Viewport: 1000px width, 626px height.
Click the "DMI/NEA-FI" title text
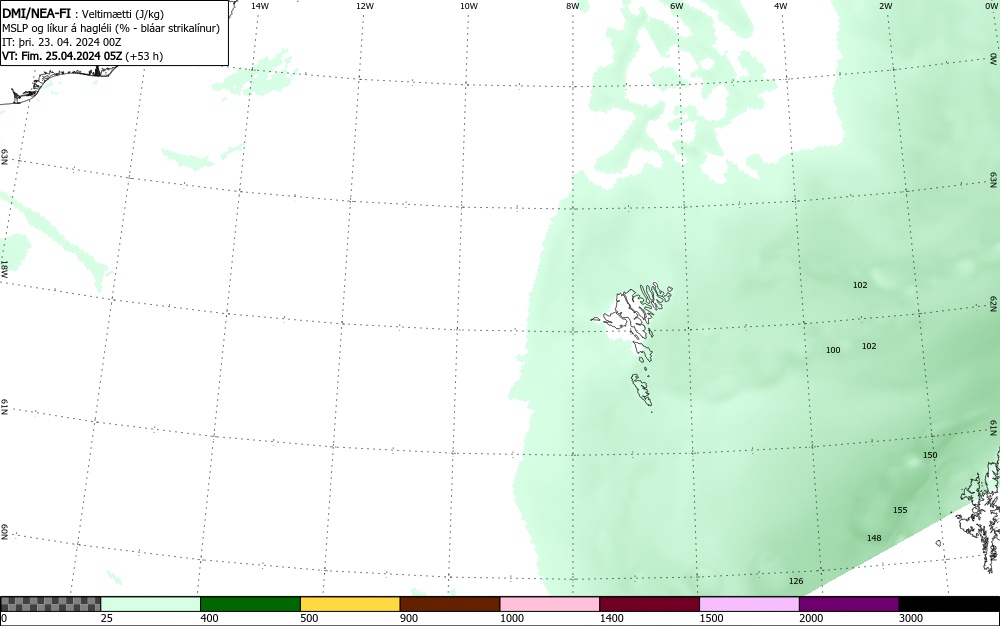pos(36,13)
